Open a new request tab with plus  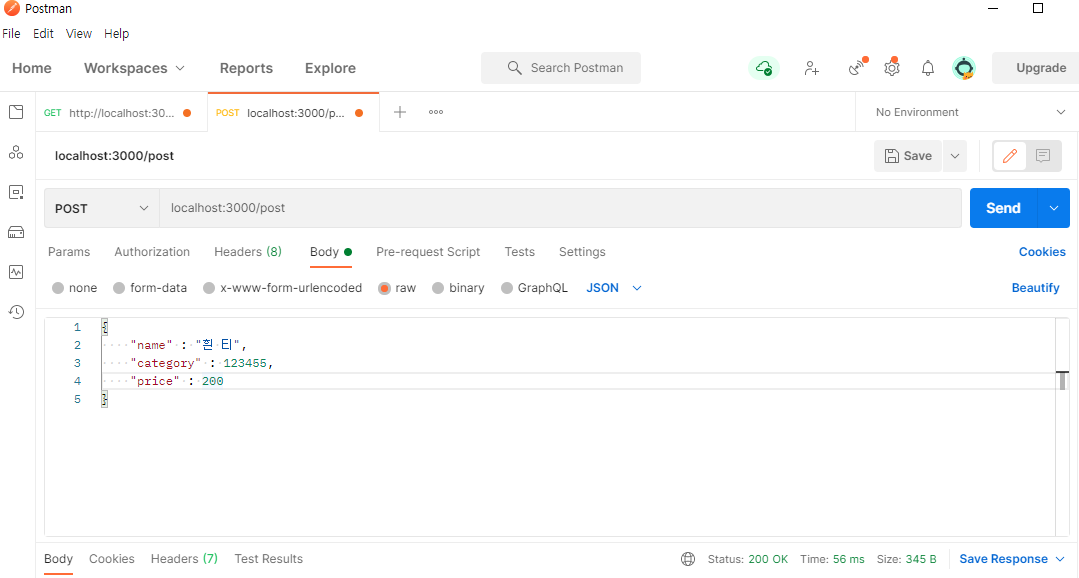400,112
